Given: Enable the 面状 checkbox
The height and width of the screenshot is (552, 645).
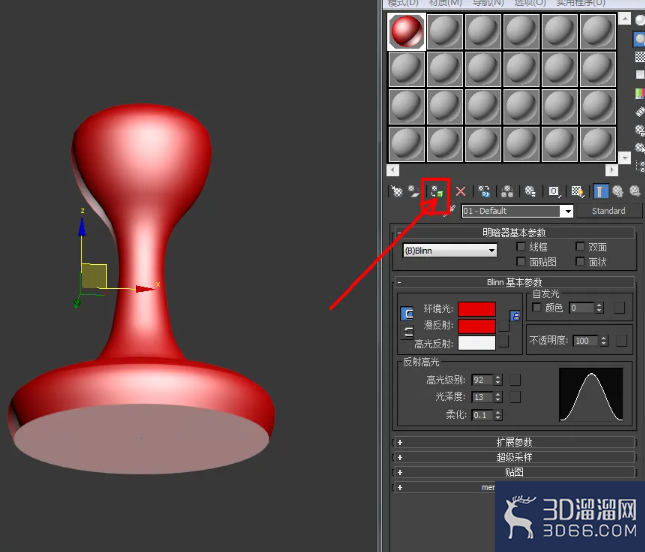Looking at the screenshot, I should pos(580,261).
